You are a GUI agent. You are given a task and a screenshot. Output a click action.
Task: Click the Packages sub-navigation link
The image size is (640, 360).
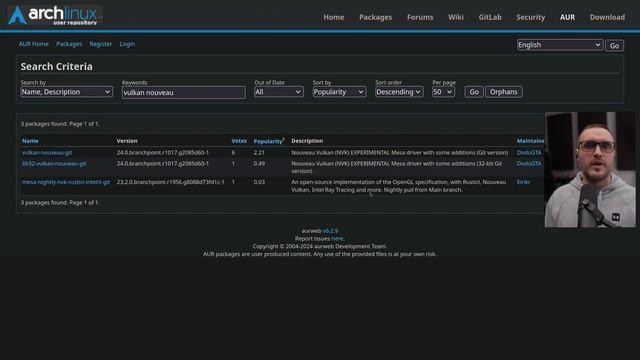pyautogui.click(x=69, y=44)
